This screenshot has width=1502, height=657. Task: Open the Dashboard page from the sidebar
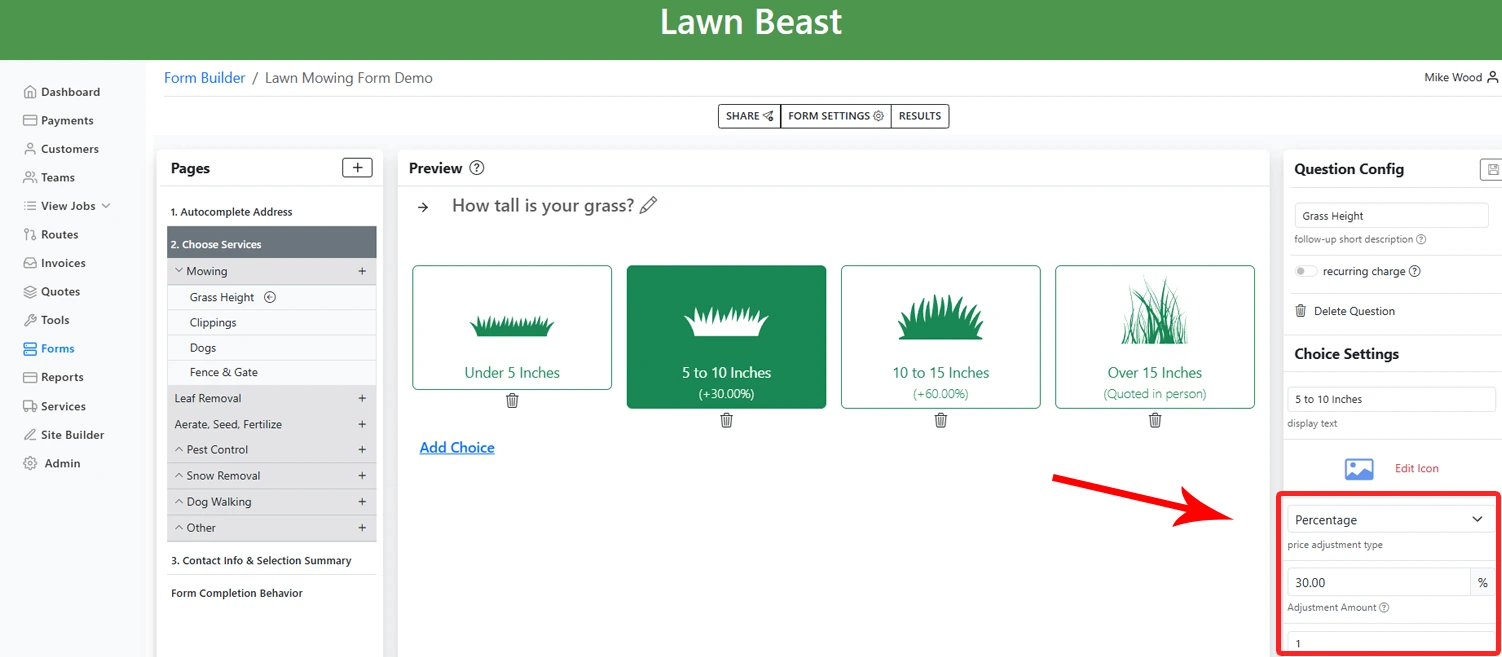(x=62, y=92)
